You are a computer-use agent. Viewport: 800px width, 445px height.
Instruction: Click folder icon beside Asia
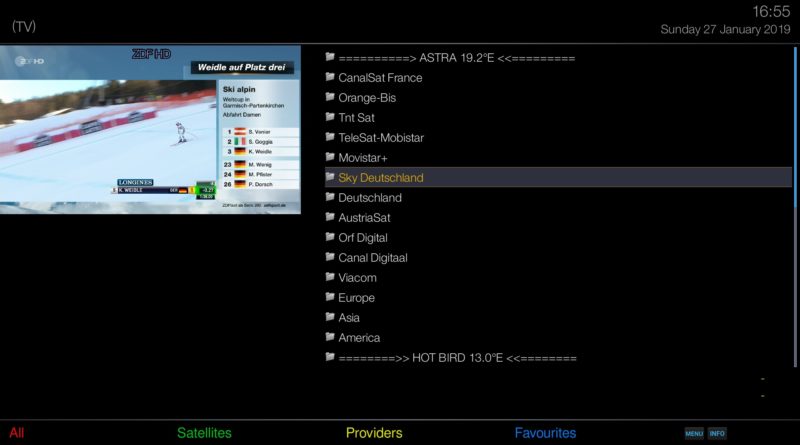pyautogui.click(x=330, y=316)
